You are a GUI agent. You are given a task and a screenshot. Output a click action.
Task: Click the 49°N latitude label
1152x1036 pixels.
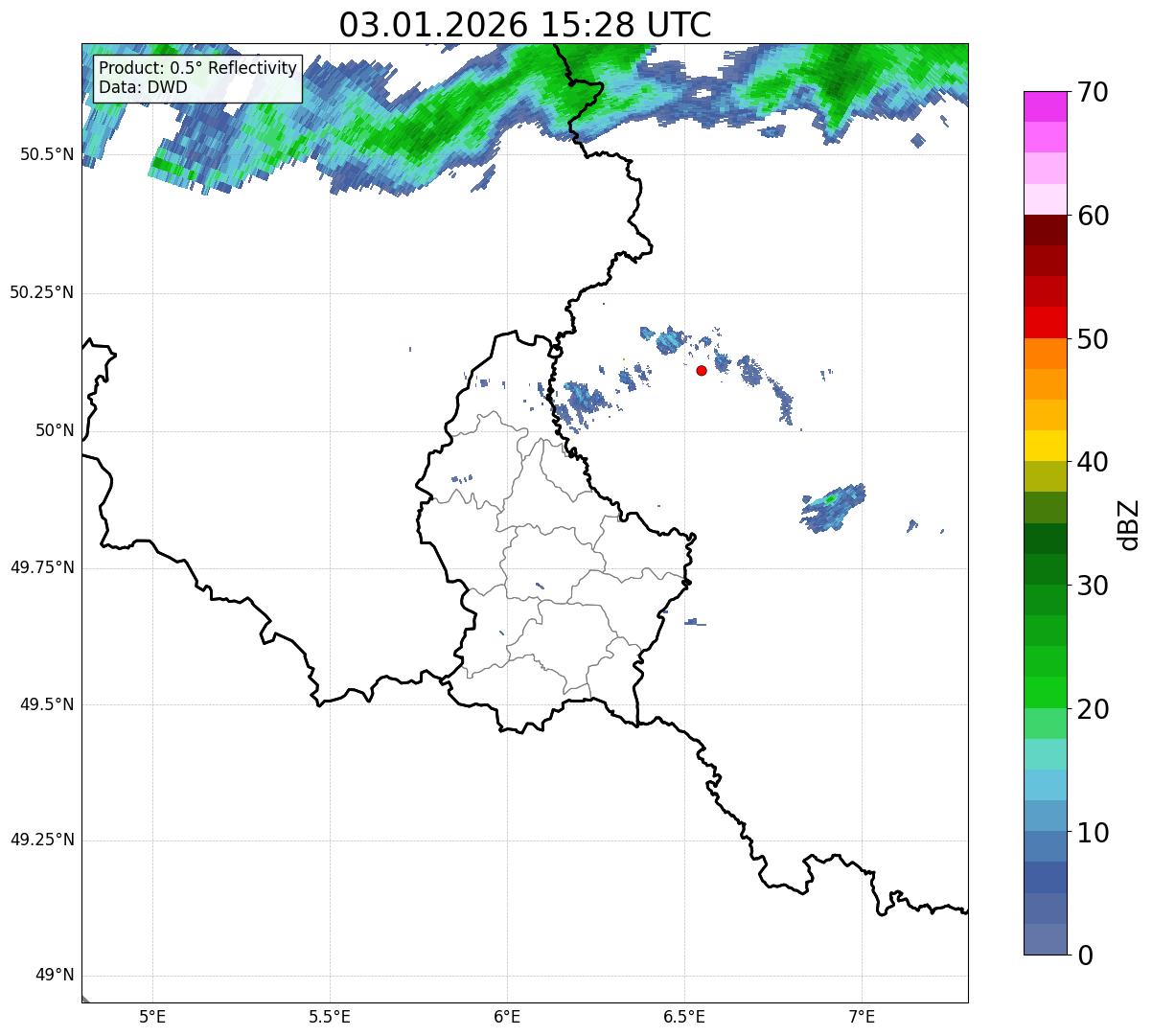point(55,976)
